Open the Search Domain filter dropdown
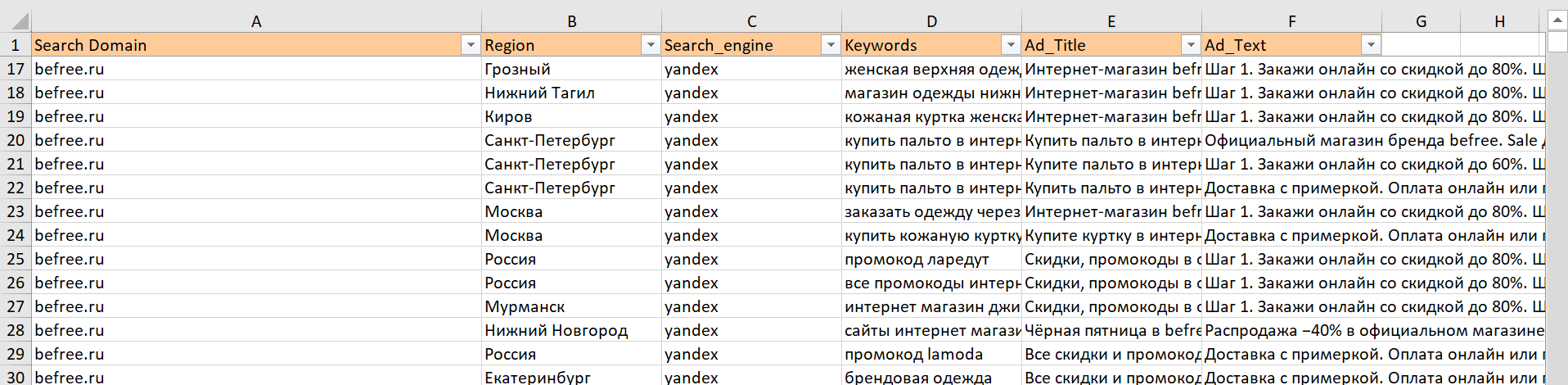 point(471,45)
